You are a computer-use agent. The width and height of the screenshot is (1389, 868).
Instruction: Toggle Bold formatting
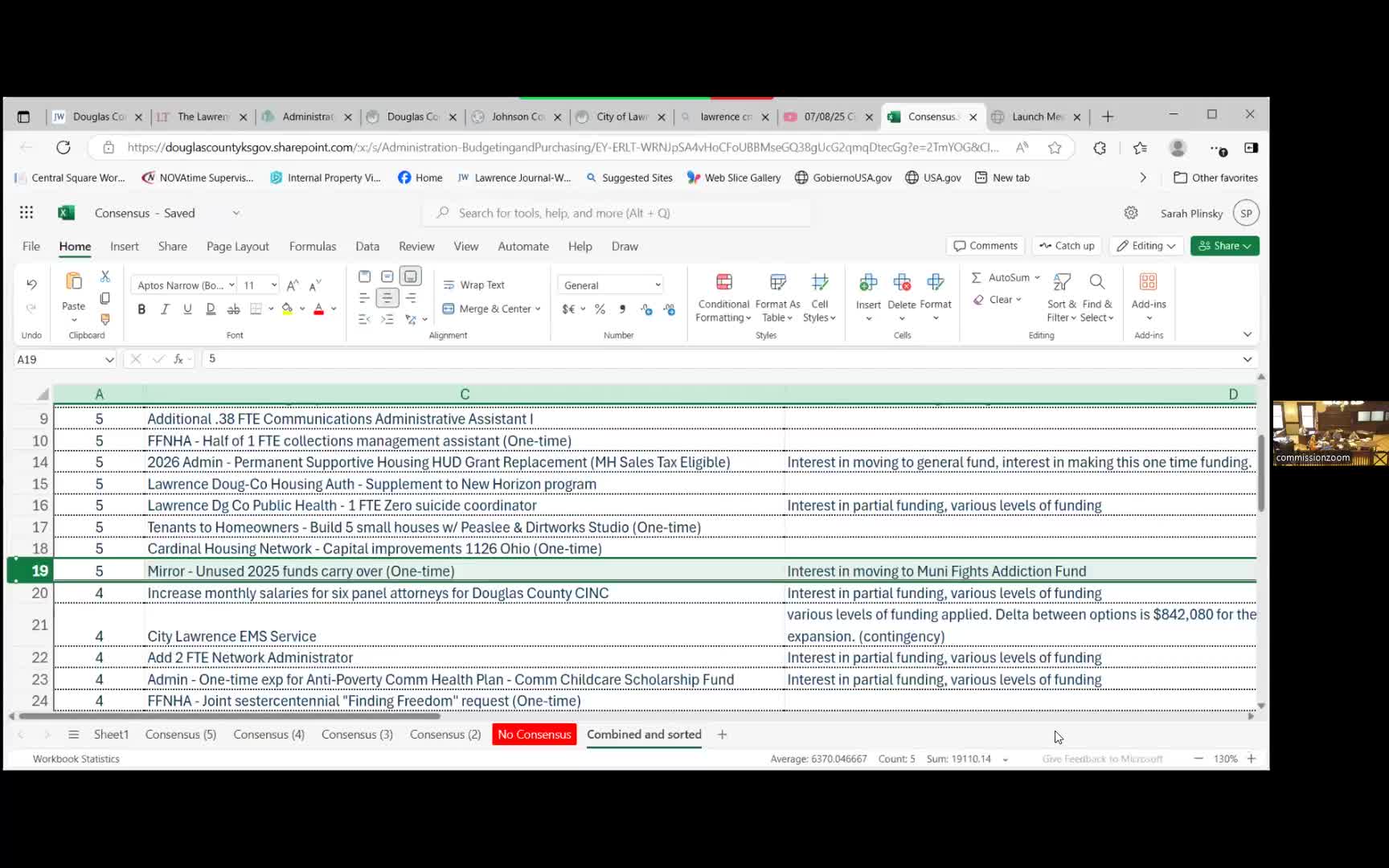coord(141,309)
